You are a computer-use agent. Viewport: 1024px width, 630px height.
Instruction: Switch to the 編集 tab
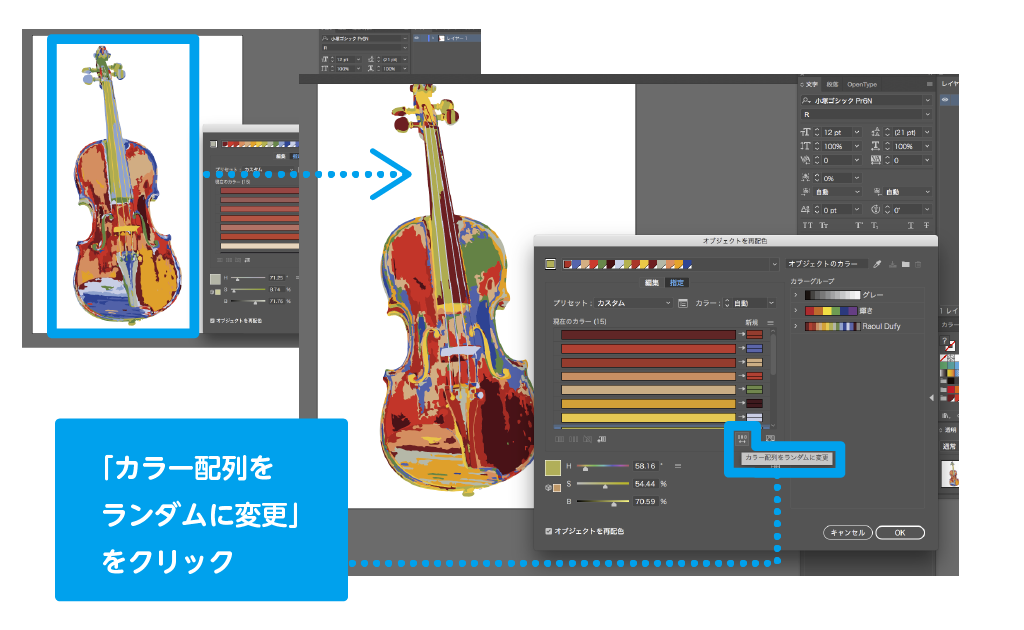coord(652,283)
